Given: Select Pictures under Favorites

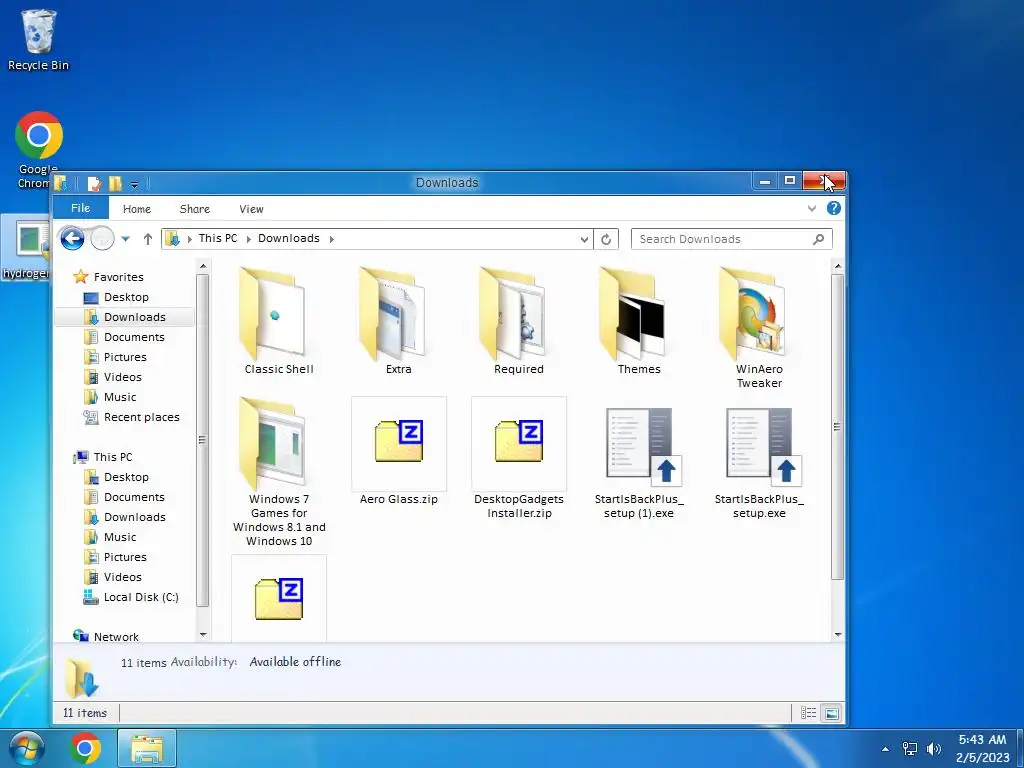Looking at the screenshot, I should [x=125, y=357].
